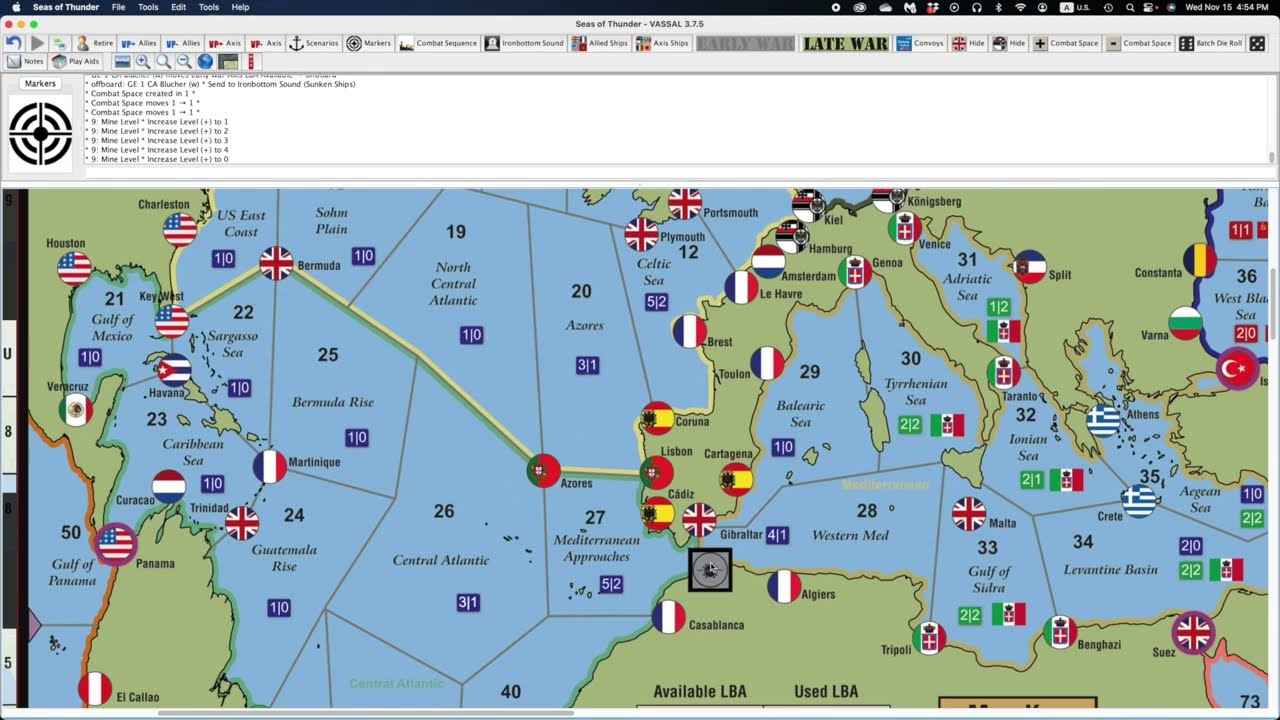Open the Axis Ships palette

tap(662, 43)
